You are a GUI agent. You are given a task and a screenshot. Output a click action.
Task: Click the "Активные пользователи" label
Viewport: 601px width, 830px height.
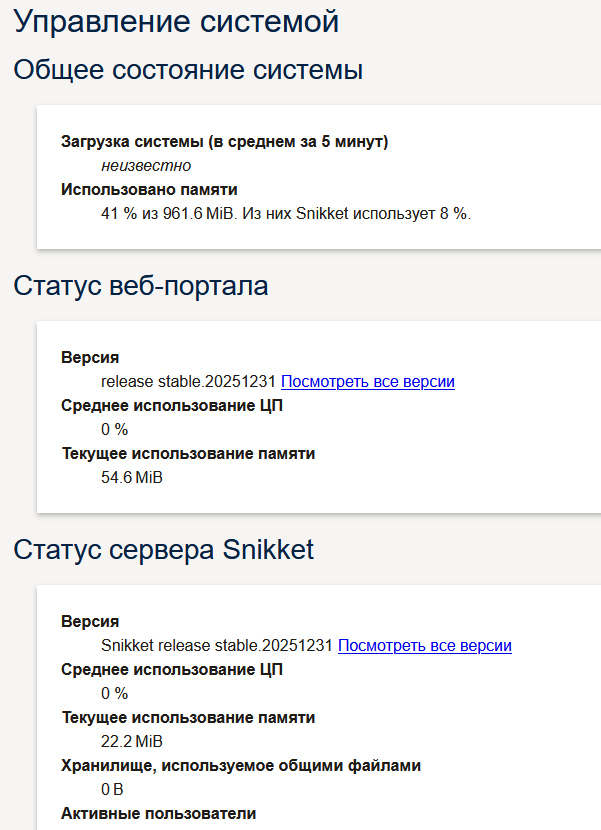pyautogui.click(x=159, y=813)
